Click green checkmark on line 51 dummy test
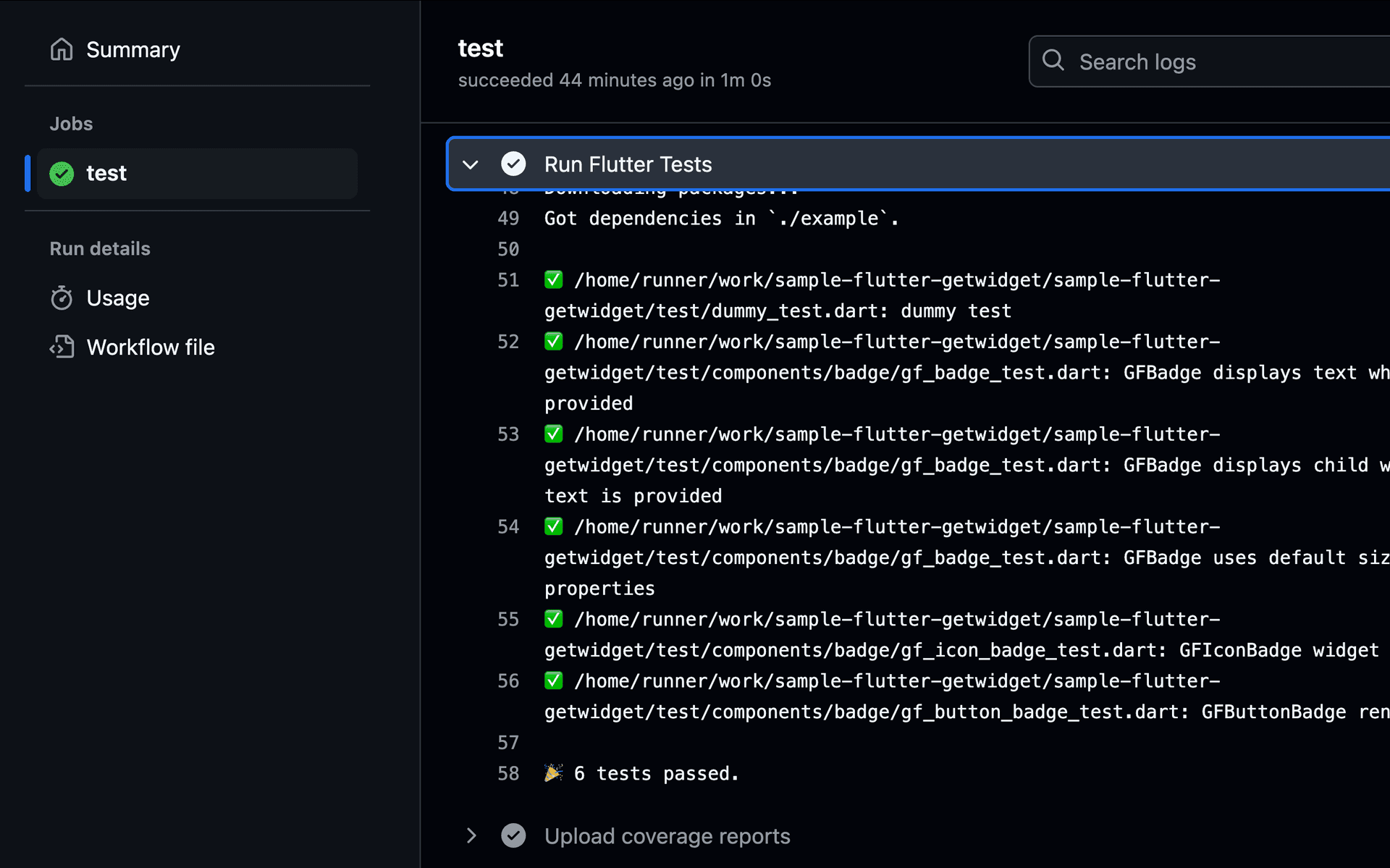Viewport: 1390px width, 868px height. tap(553, 280)
